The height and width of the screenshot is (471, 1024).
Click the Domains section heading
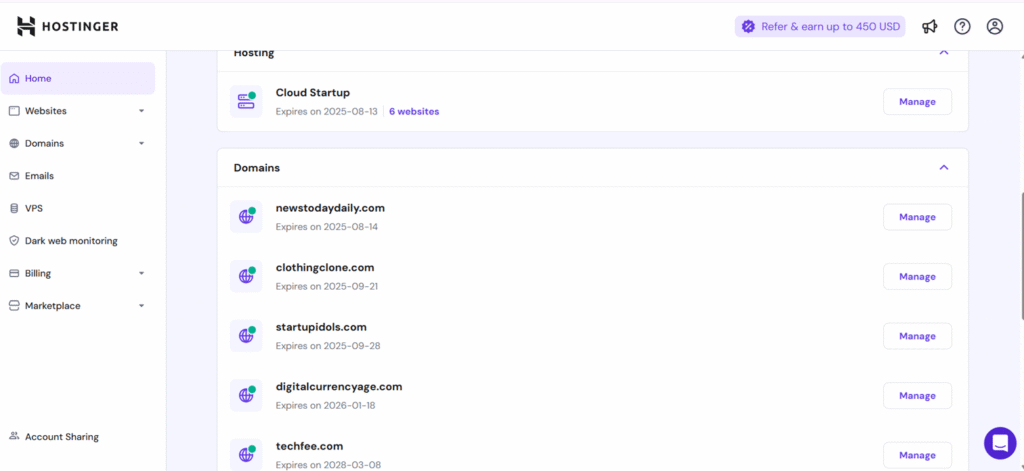[x=257, y=168]
